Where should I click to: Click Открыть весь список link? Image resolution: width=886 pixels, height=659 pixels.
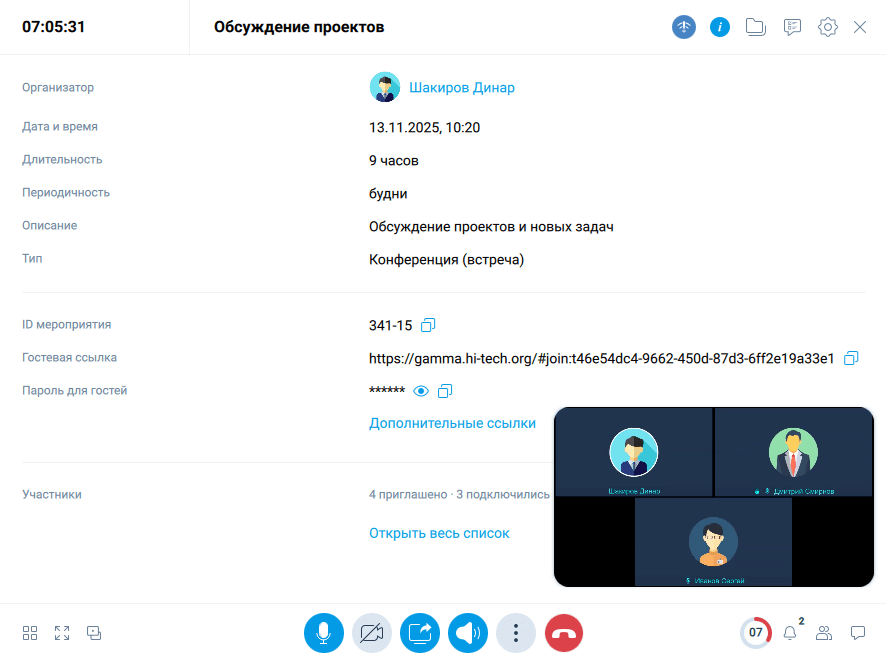(x=439, y=533)
